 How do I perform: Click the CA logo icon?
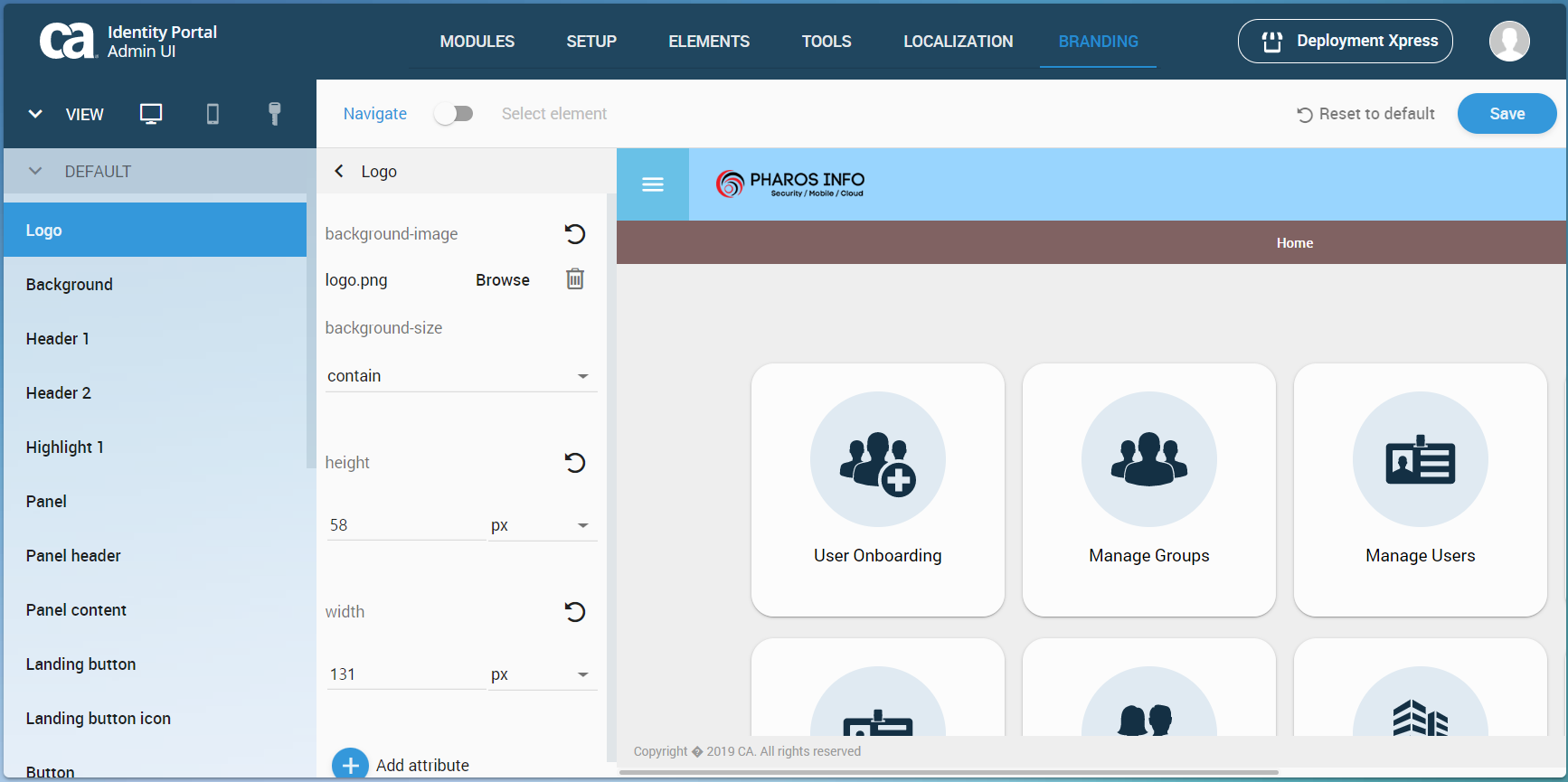coord(68,41)
